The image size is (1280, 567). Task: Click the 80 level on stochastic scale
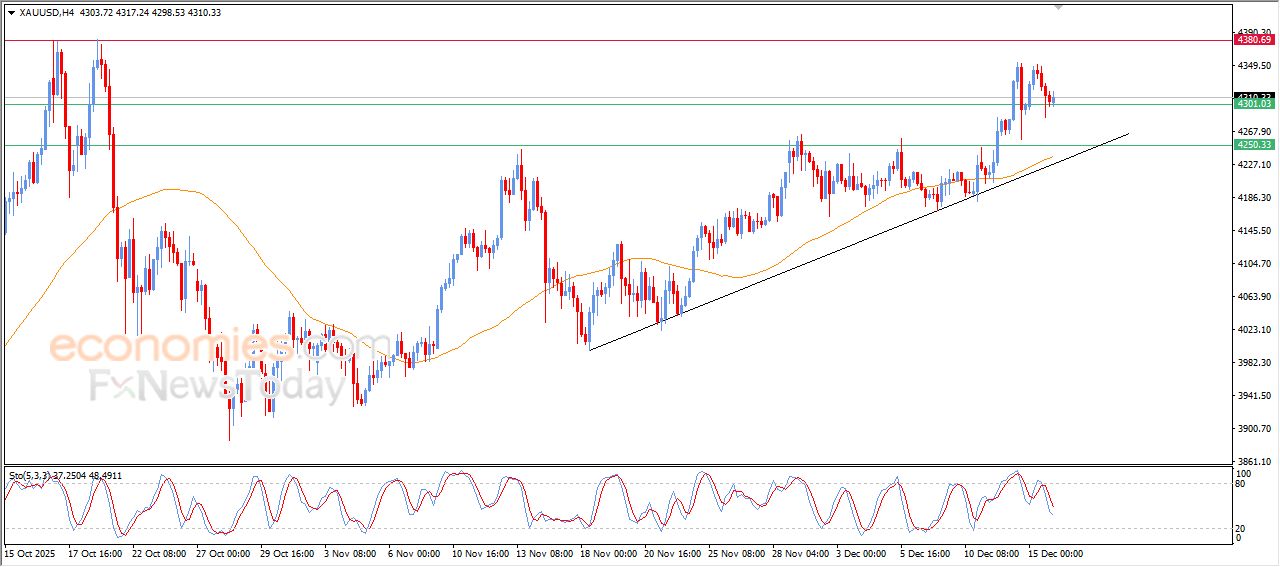[1242, 484]
